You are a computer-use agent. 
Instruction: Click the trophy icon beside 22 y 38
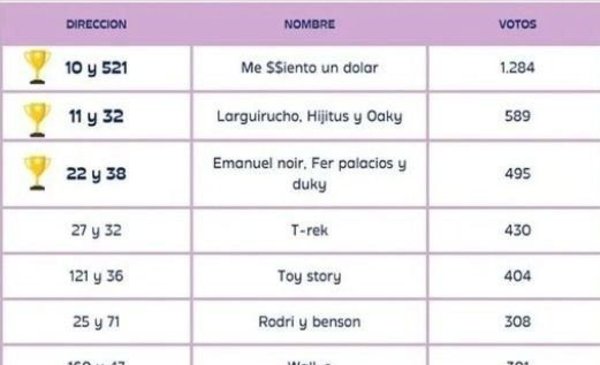(x=37, y=173)
